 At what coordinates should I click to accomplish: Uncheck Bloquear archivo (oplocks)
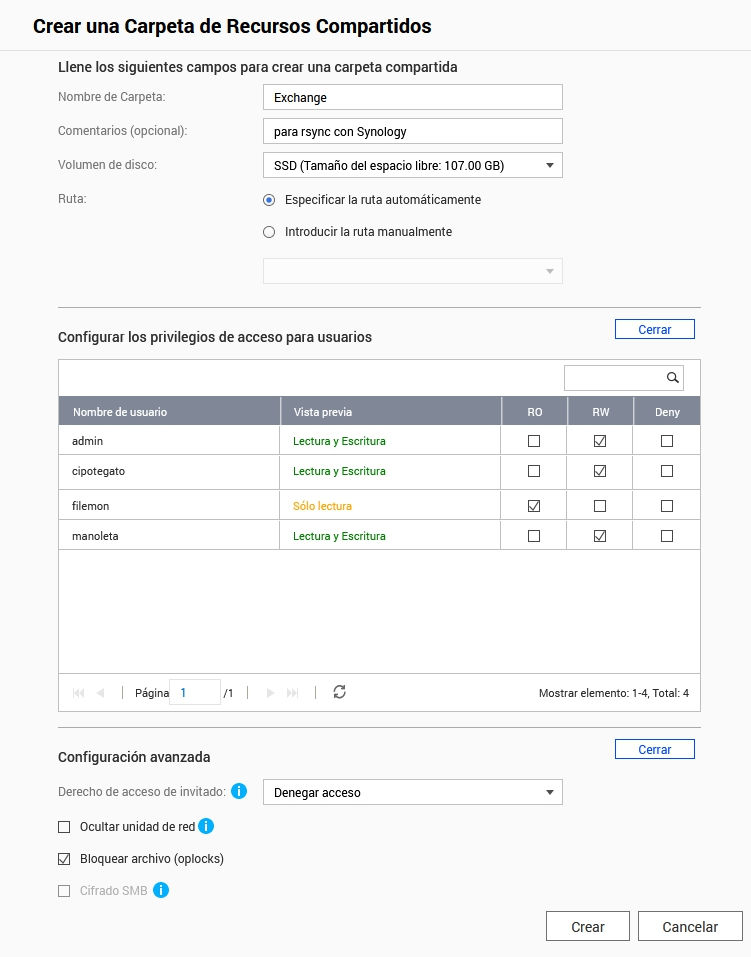(65, 859)
